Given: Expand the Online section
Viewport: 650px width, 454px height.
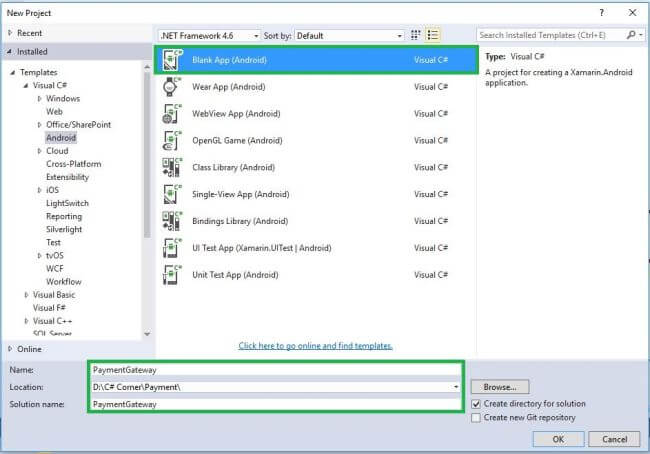Looking at the screenshot, I should click(x=10, y=349).
